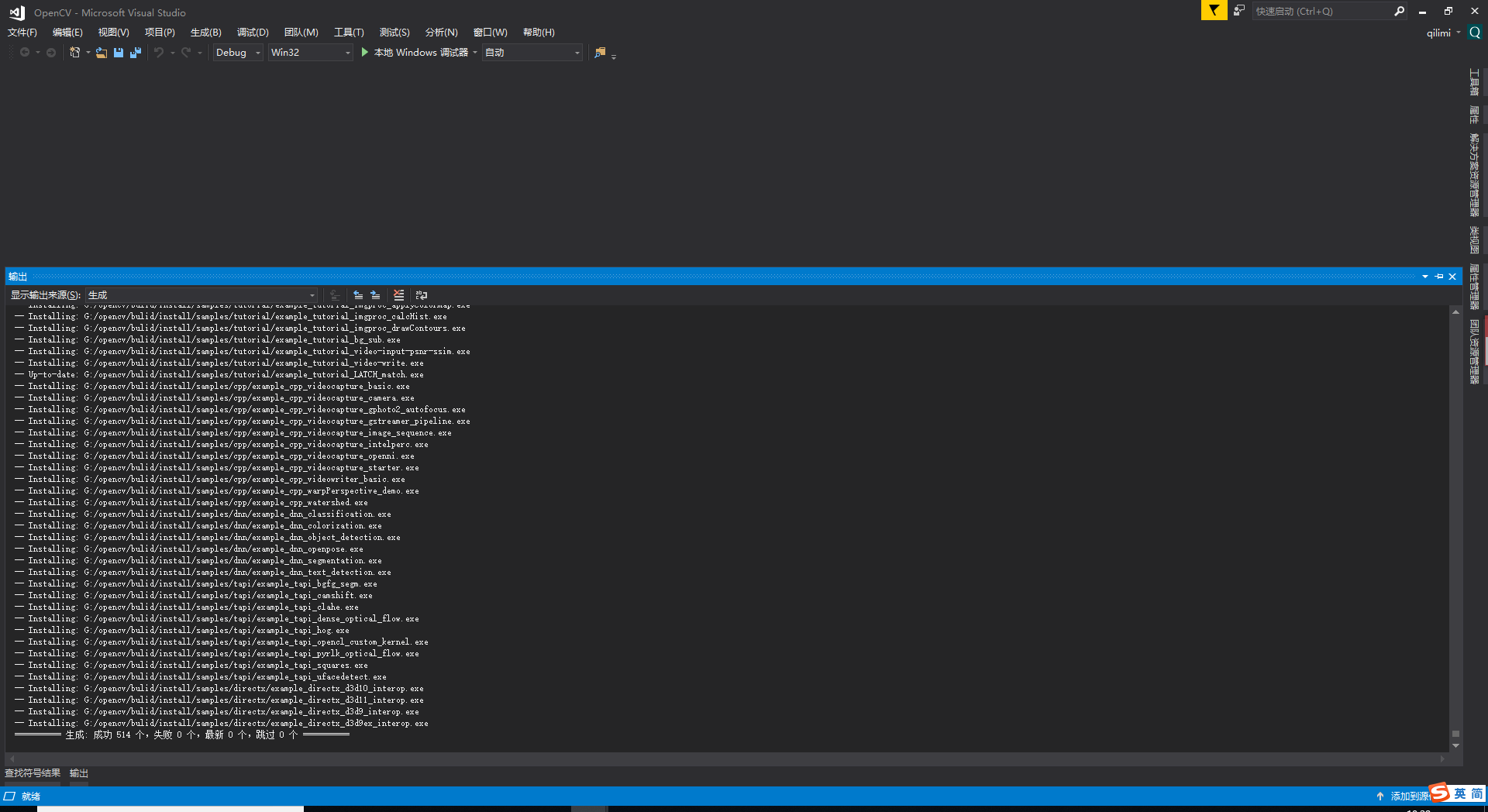The width and height of the screenshot is (1488, 812).
Task: Go to previous message in output
Action: pos(358,295)
